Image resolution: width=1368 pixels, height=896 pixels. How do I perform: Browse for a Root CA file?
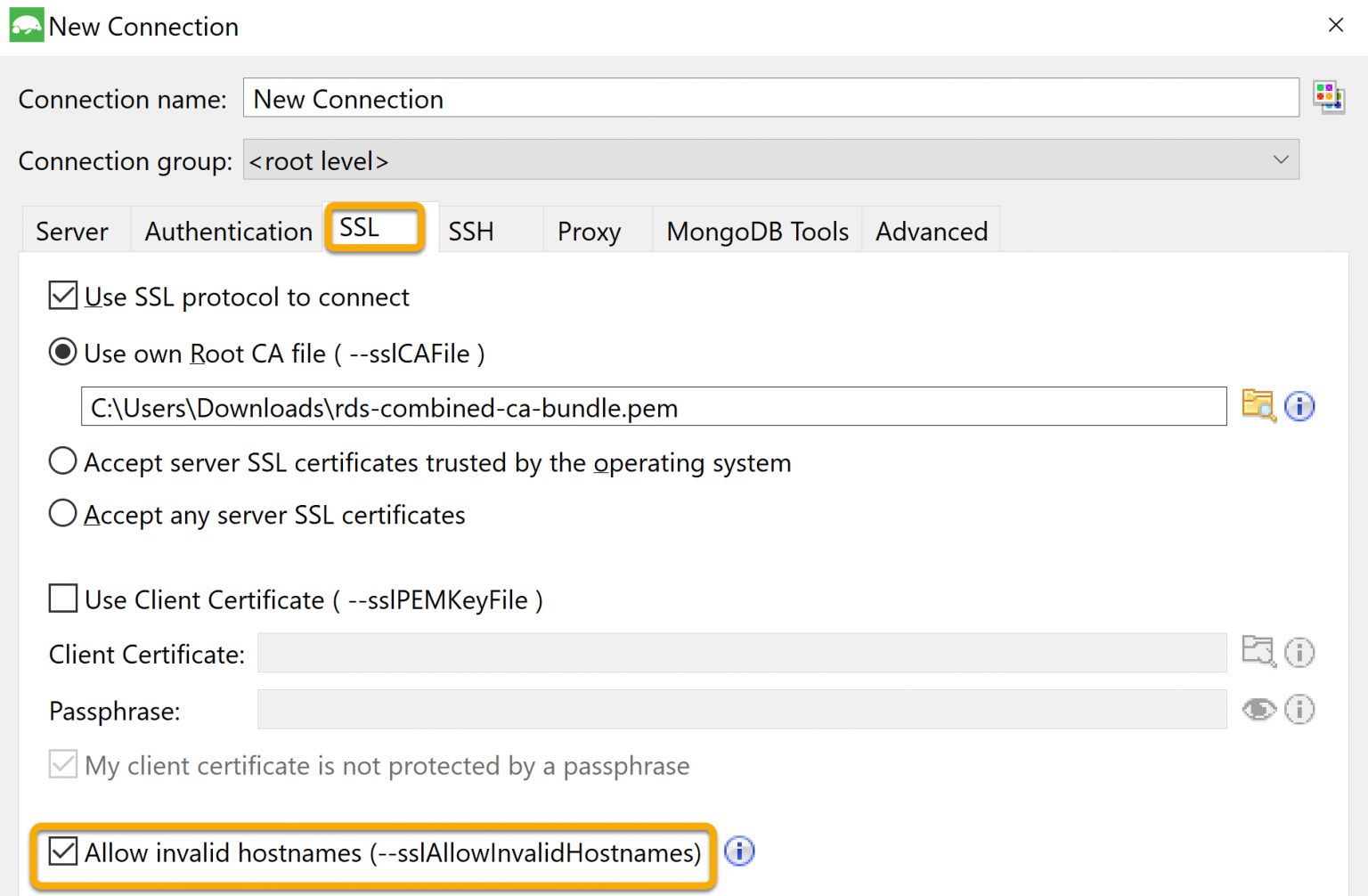pyautogui.click(x=1258, y=406)
